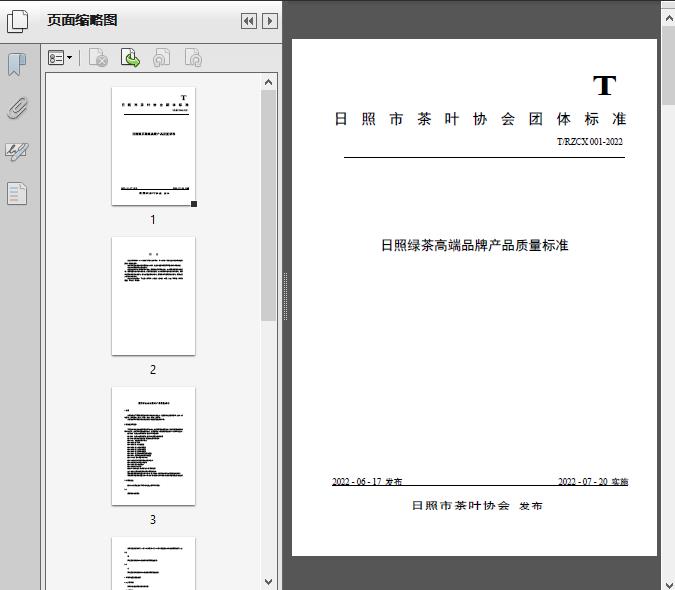Open the Signatures panel

17,151
